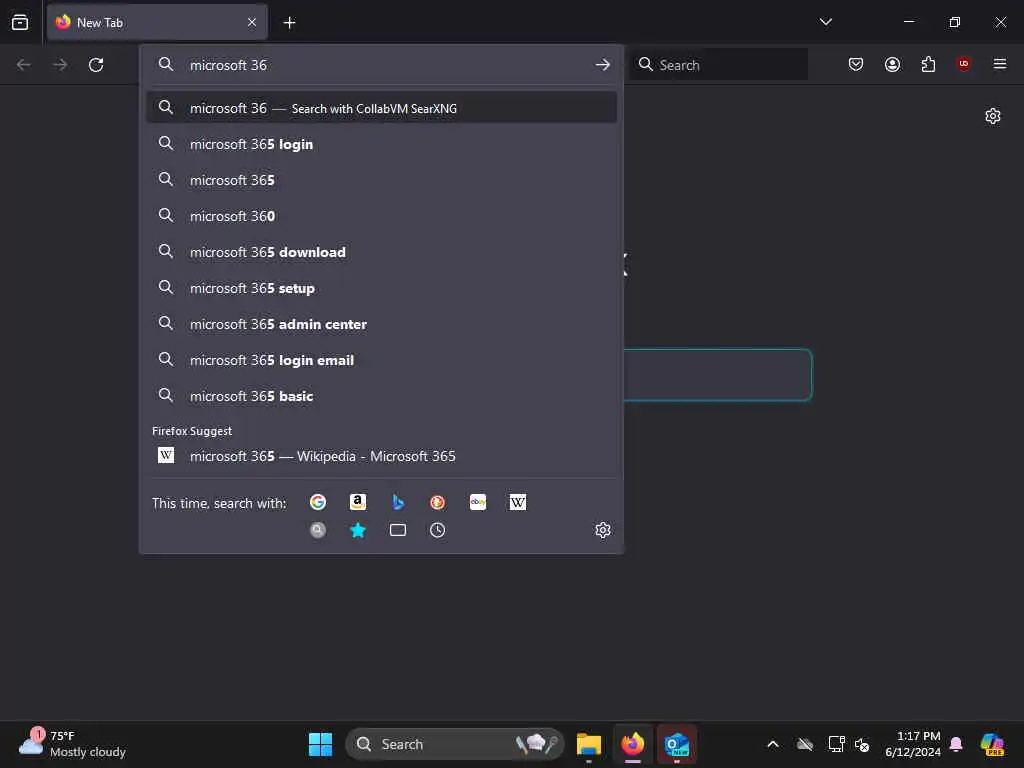This screenshot has width=1024, height=768.
Task: Open volume muted tray icon
Action: [x=862, y=744]
